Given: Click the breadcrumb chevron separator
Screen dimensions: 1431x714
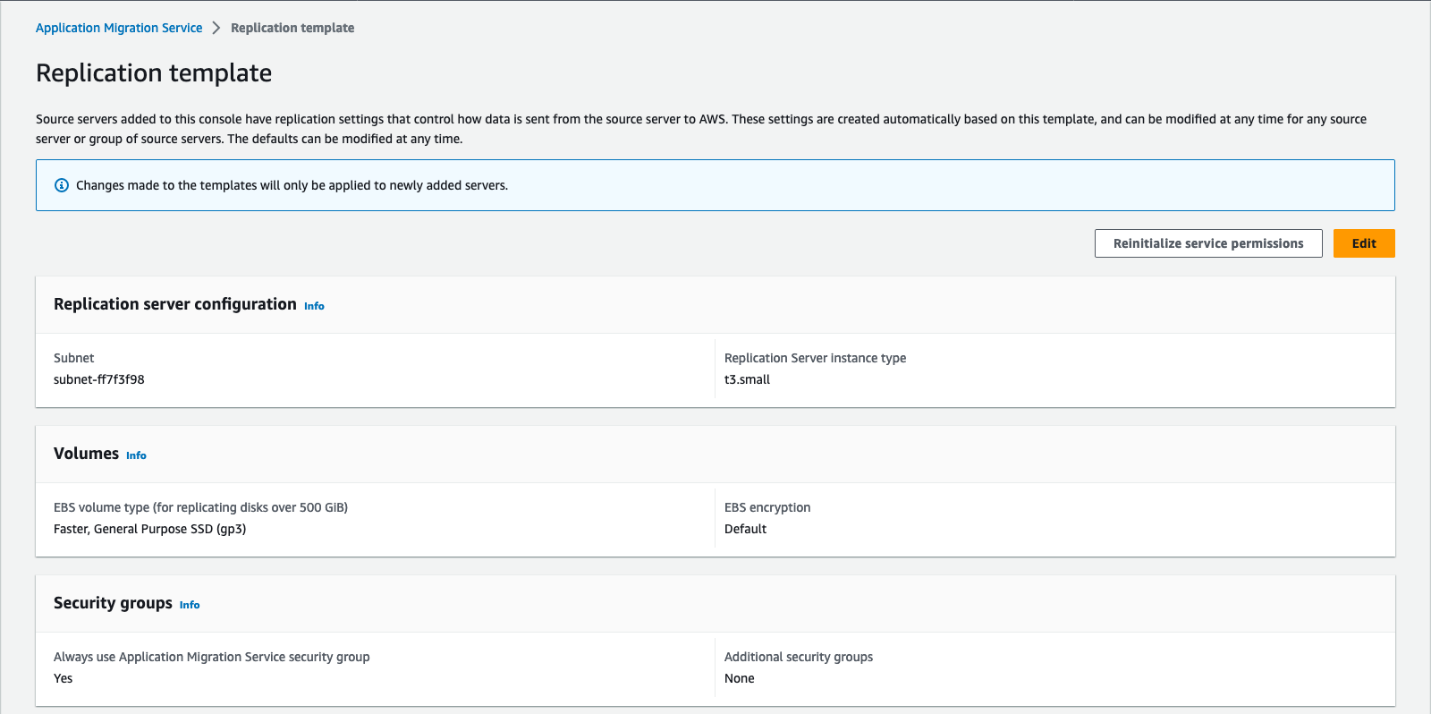Looking at the screenshot, I should click(217, 28).
